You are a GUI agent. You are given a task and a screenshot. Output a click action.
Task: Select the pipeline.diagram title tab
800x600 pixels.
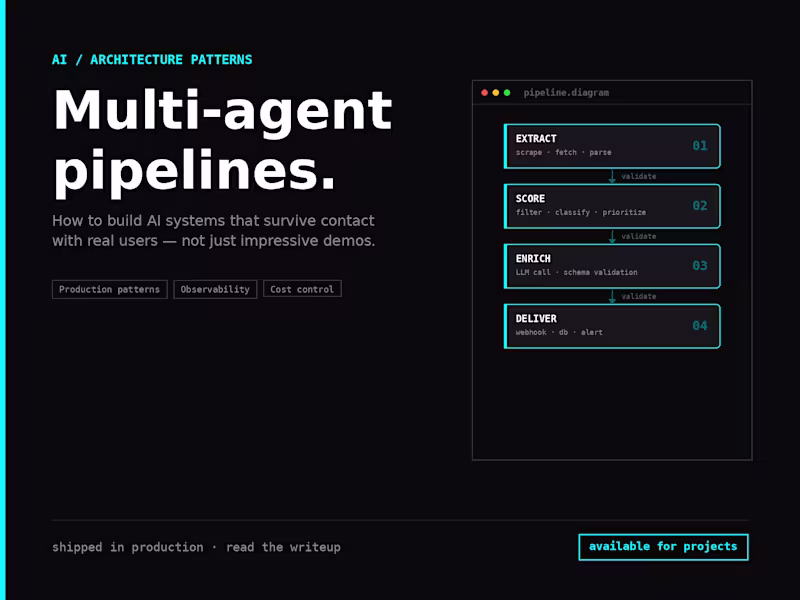click(x=565, y=92)
